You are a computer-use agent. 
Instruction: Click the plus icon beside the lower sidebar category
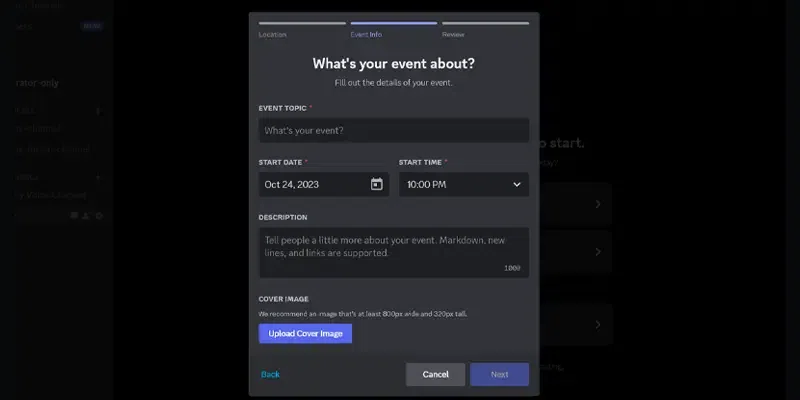pyautogui.click(x=98, y=177)
